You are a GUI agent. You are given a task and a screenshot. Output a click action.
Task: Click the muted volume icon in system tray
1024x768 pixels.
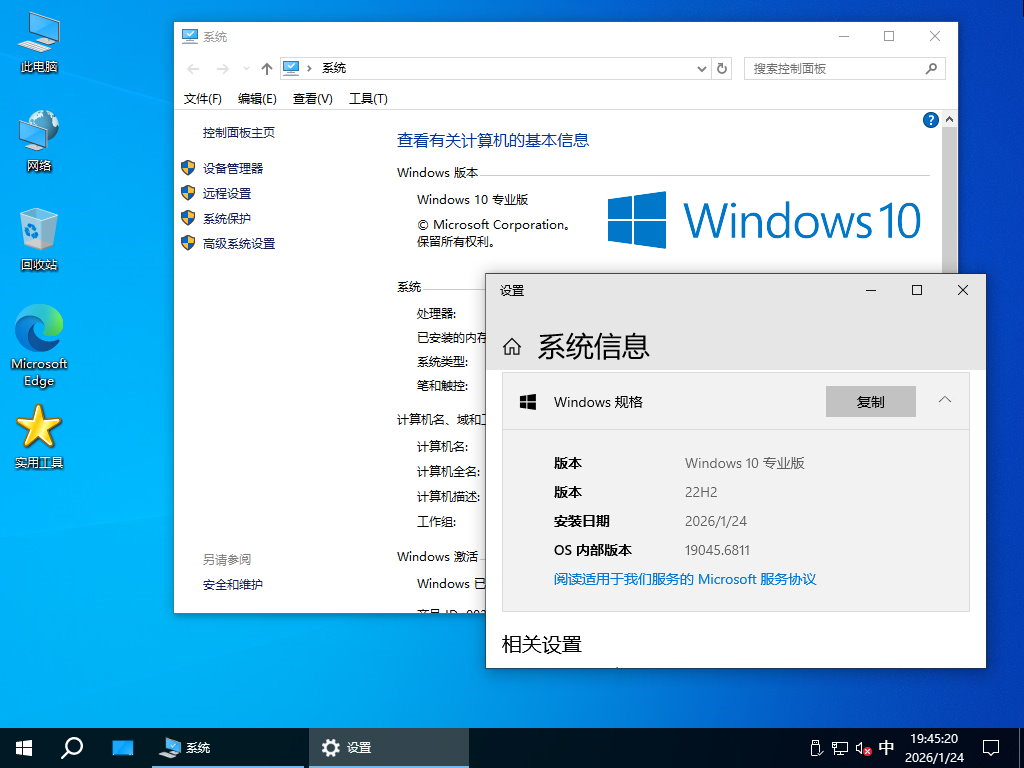[862, 747]
